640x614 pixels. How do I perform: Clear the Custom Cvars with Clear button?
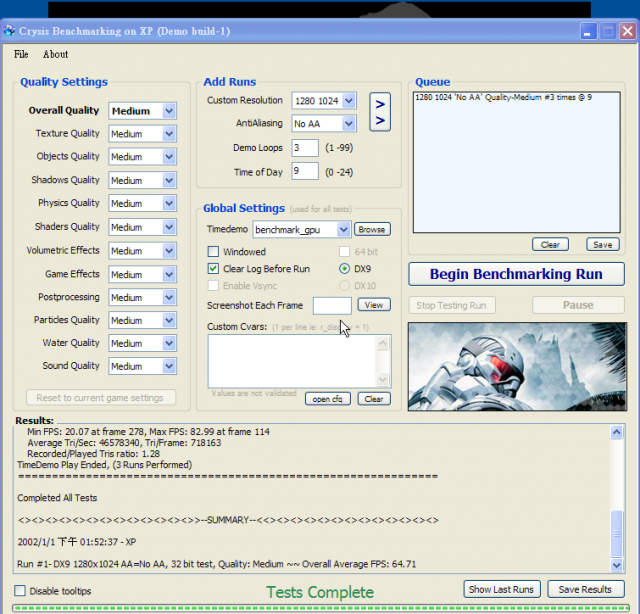click(x=374, y=399)
